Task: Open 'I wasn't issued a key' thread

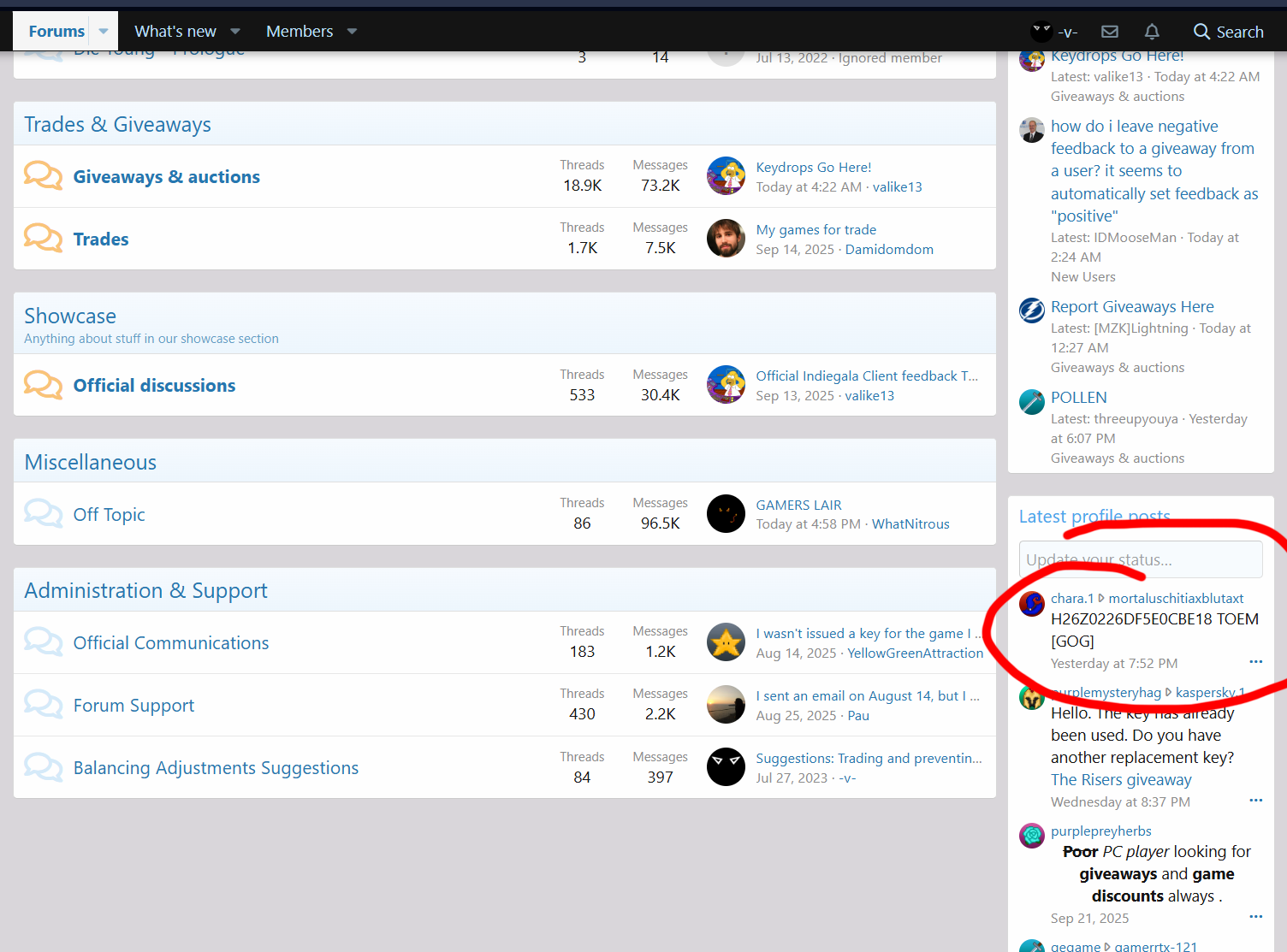Action: point(869,633)
